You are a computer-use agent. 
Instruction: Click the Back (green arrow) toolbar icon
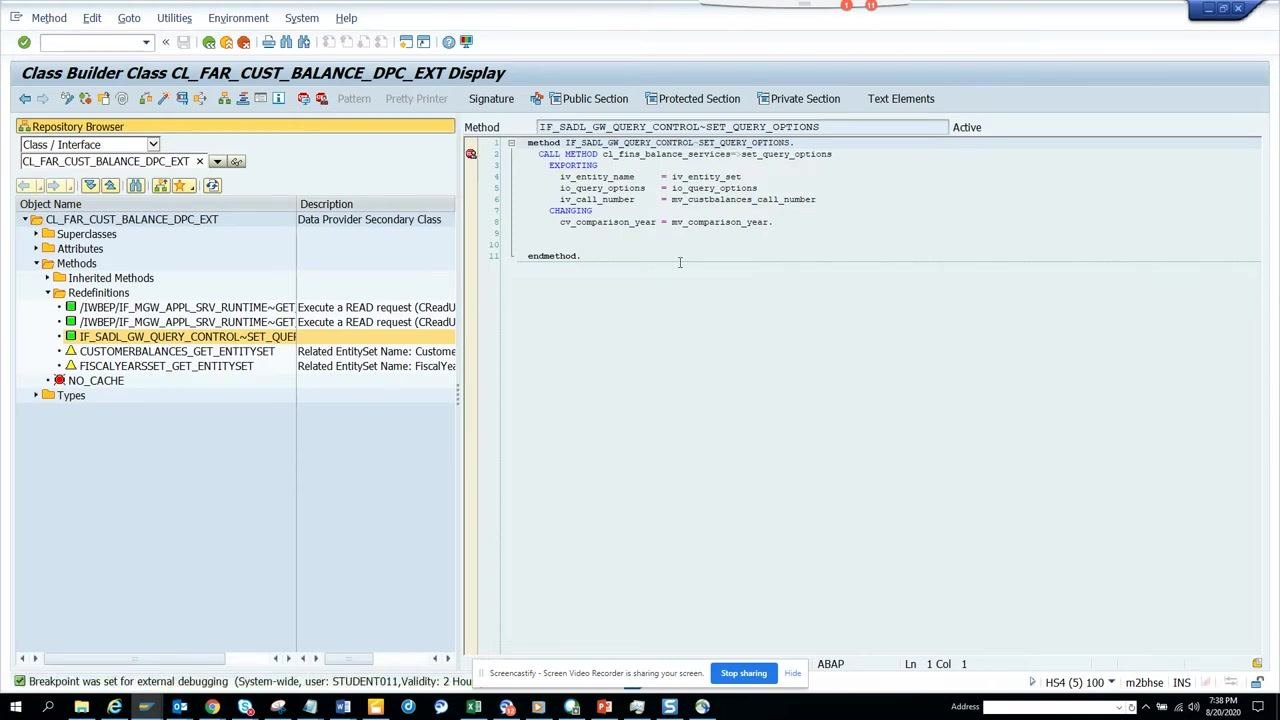pyautogui.click(x=209, y=42)
